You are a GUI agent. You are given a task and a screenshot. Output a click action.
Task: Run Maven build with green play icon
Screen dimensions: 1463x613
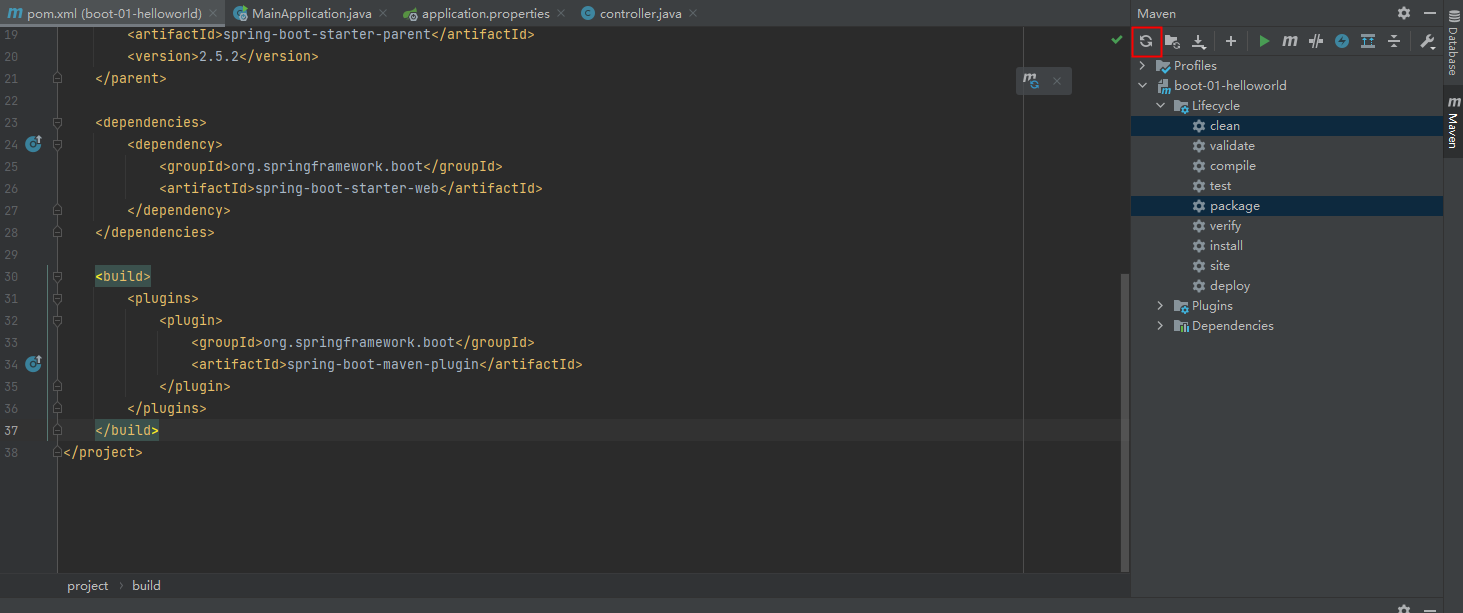pyautogui.click(x=1264, y=42)
